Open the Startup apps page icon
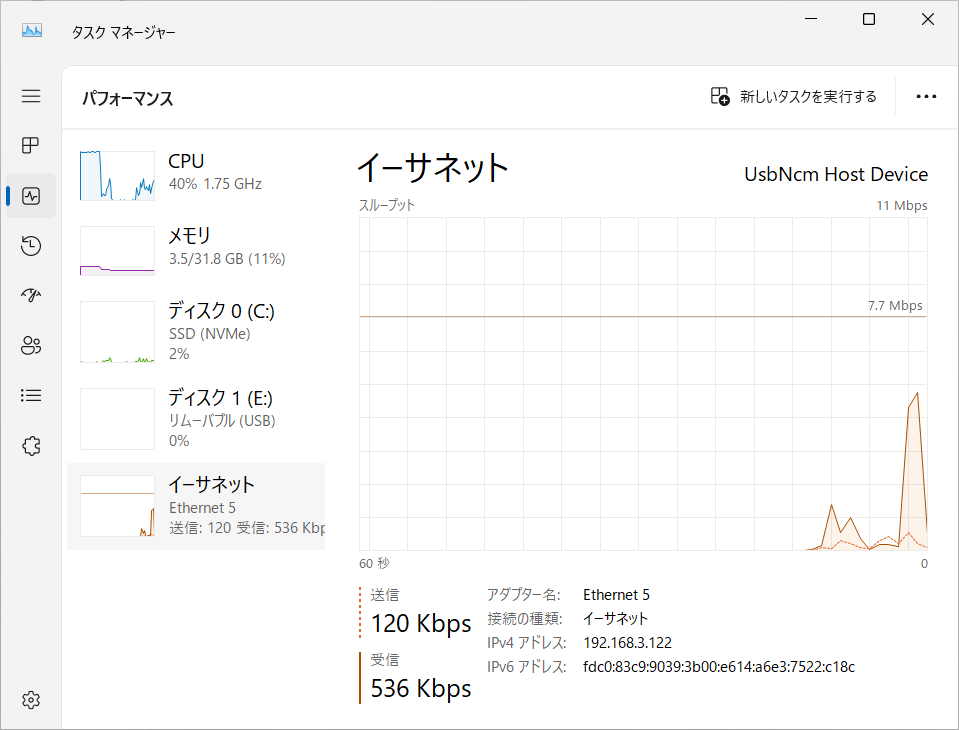Screen dimensions: 959x730 [31, 296]
